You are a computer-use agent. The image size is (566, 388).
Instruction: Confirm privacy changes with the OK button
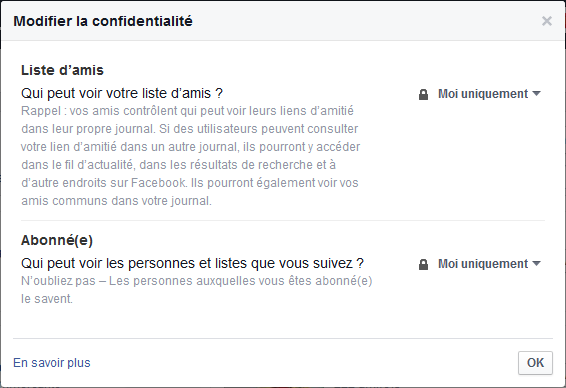pyautogui.click(x=535, y=363)
